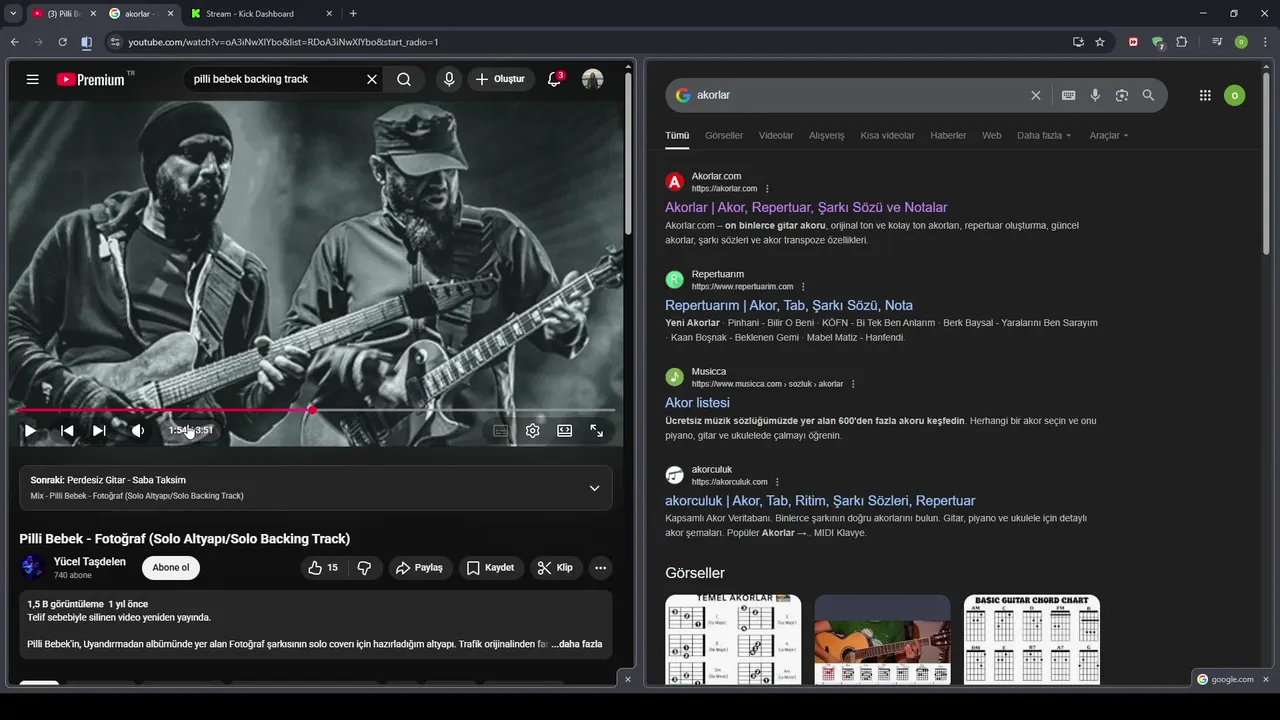
Task: Open YouTube notifications bell
Action: click(555, 79)
